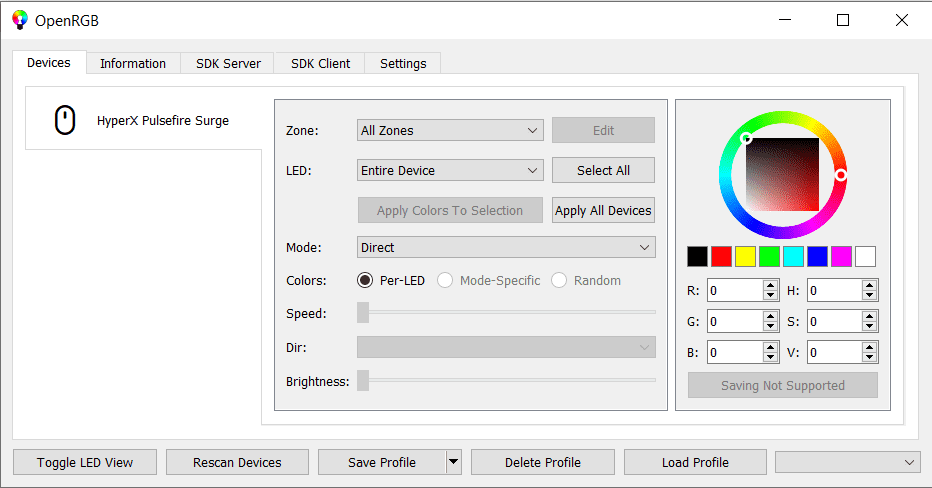Select the HyperX Pulsefire Surge device tab
932x488 pixels.
(143, 119)
